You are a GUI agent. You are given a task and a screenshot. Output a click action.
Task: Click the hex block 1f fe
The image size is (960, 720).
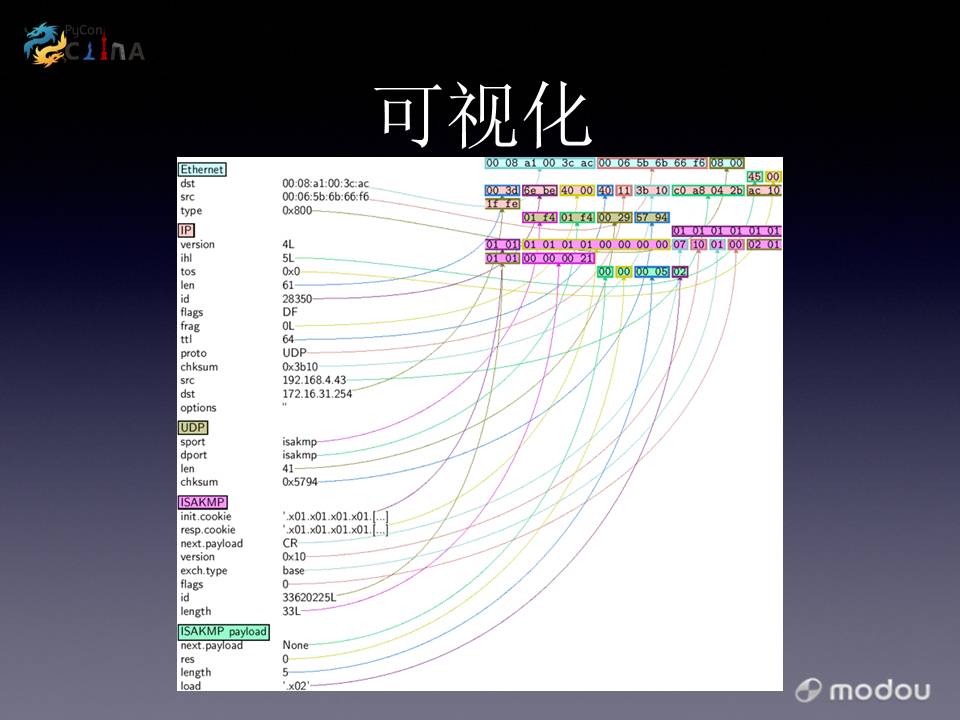[502, 204]
